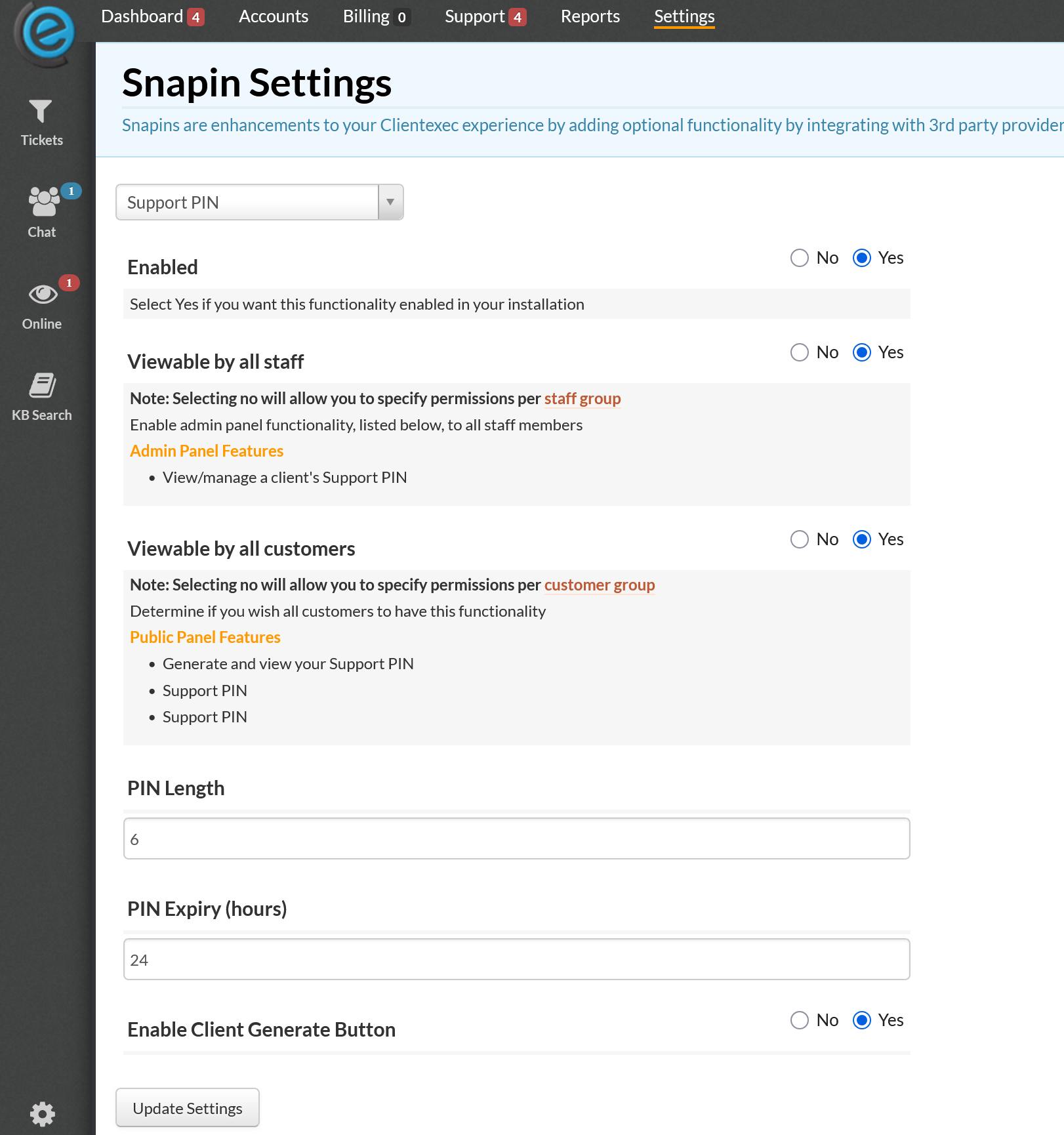
Task: Set Enabled to No
Action: point(799,258)
